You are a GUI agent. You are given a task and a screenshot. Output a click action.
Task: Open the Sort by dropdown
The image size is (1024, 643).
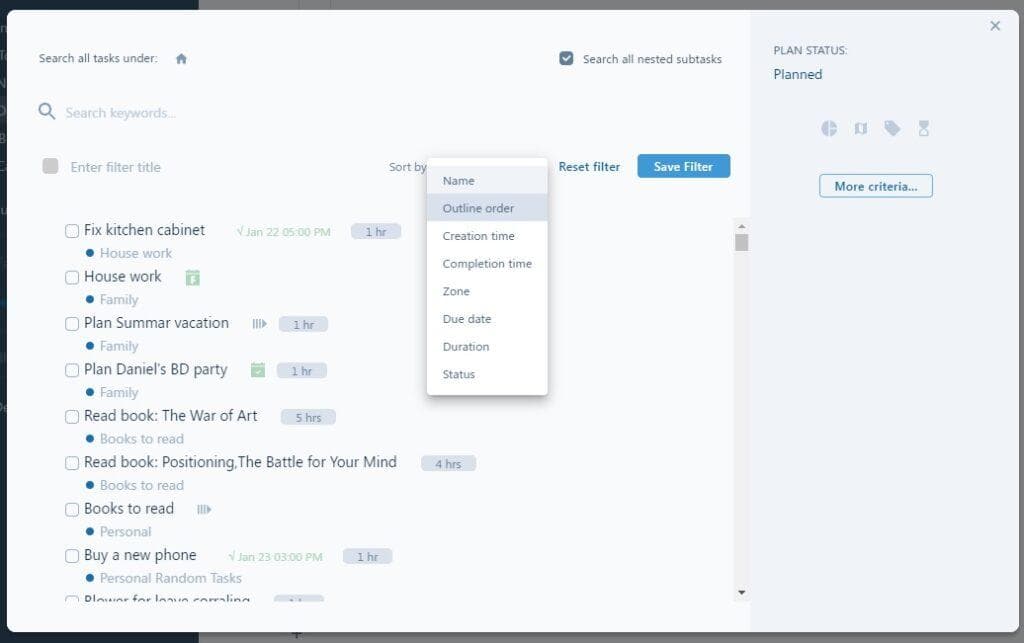click(x=408, y=167)
